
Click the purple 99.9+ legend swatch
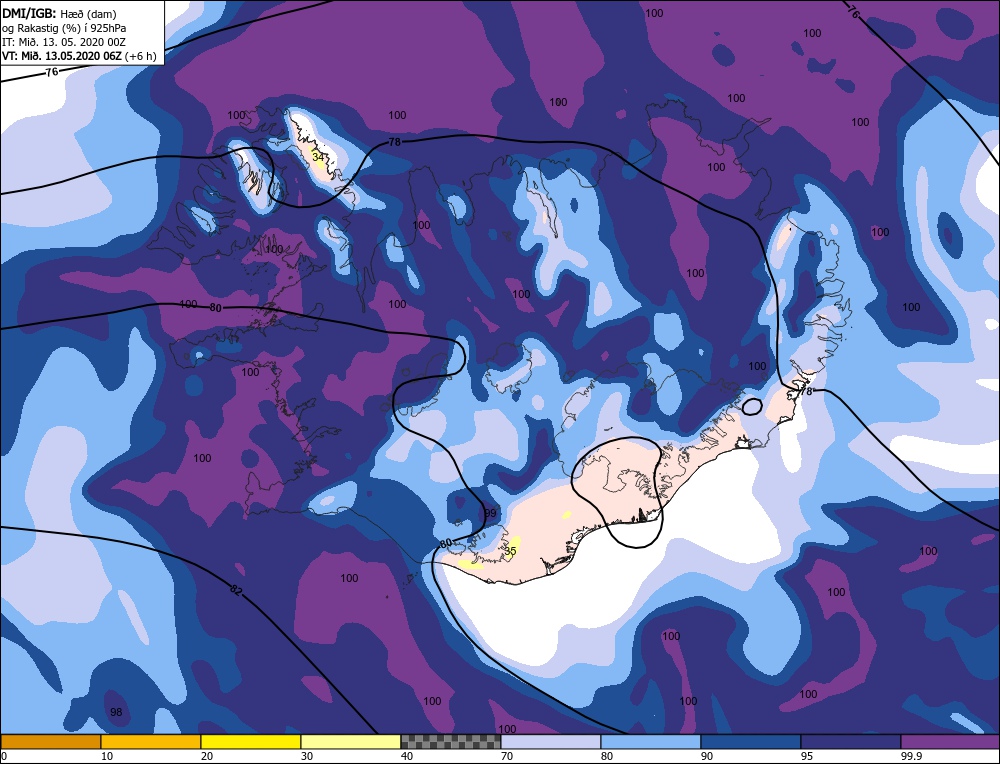(x=950, y=741)
